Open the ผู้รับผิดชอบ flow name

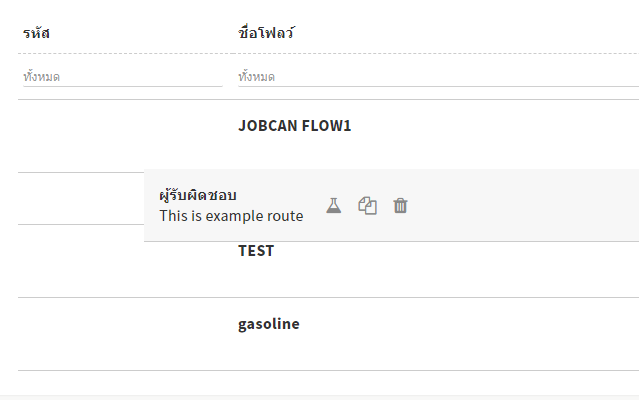click(x=197, y=195)
